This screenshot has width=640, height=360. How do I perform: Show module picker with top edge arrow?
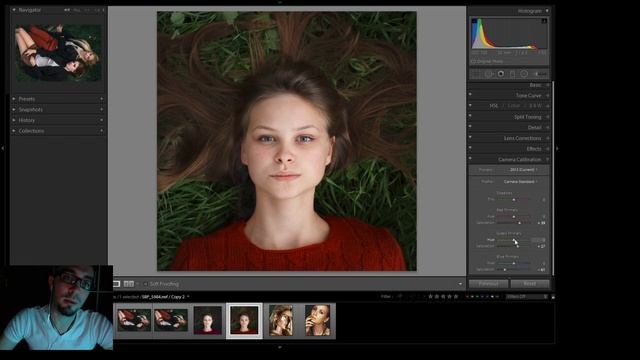(280, 2)
